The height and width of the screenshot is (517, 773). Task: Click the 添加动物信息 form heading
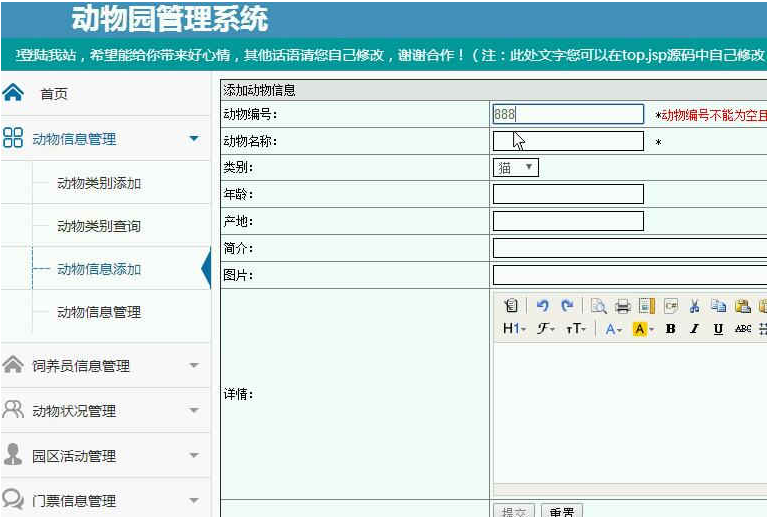click(259, 90)
